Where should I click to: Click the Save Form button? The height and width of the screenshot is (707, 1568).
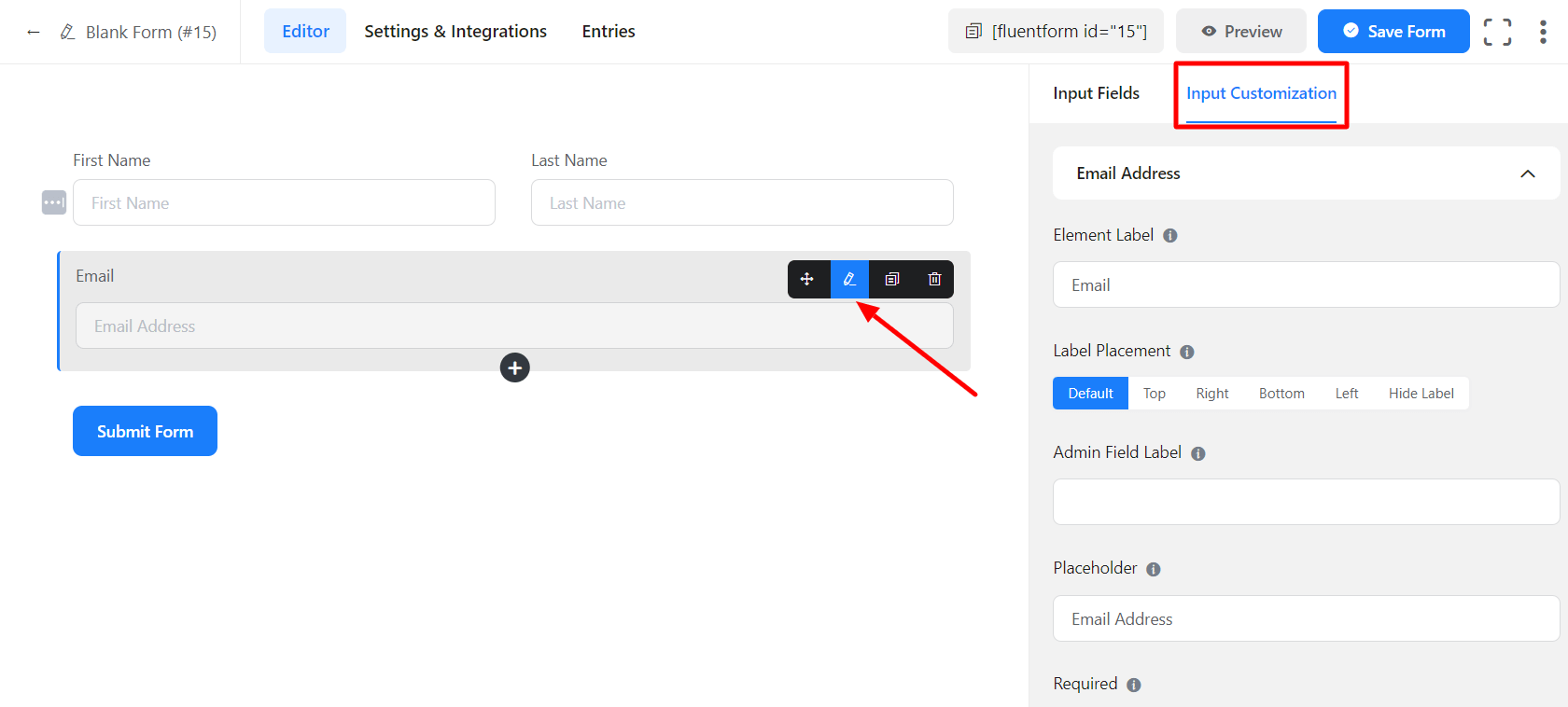click(x=1393, y=32)
